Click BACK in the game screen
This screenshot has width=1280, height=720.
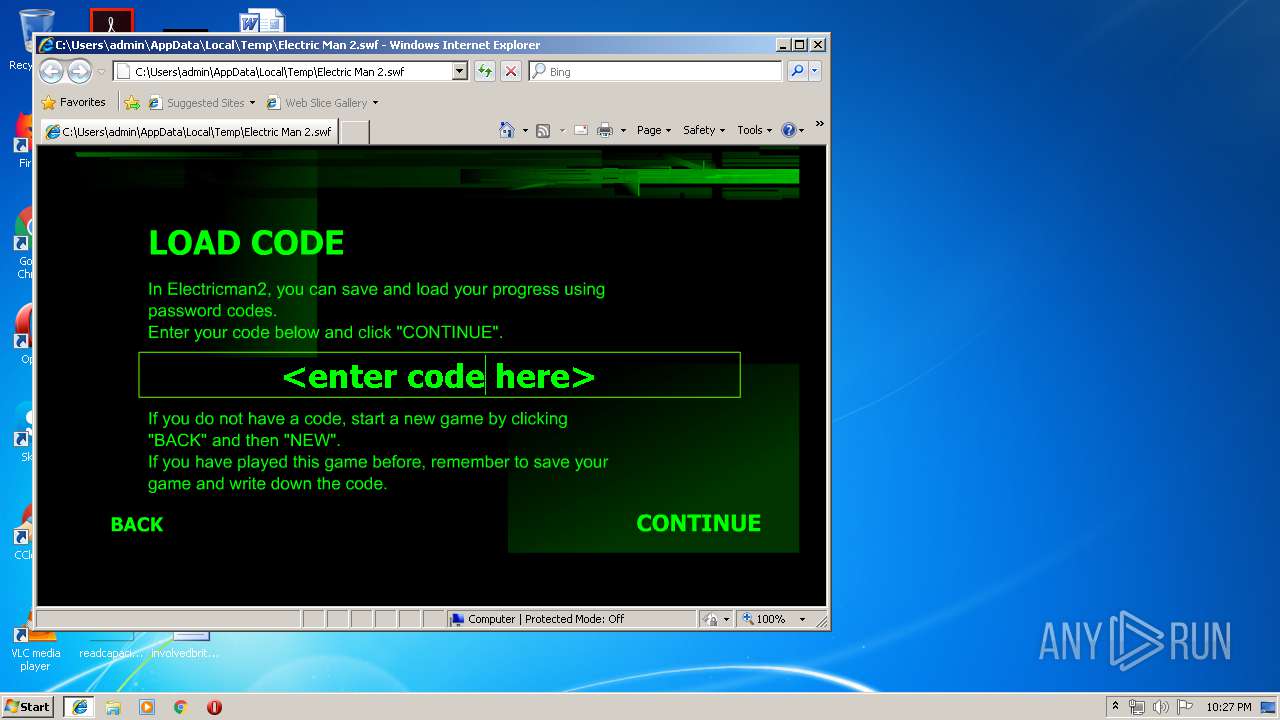136,524
